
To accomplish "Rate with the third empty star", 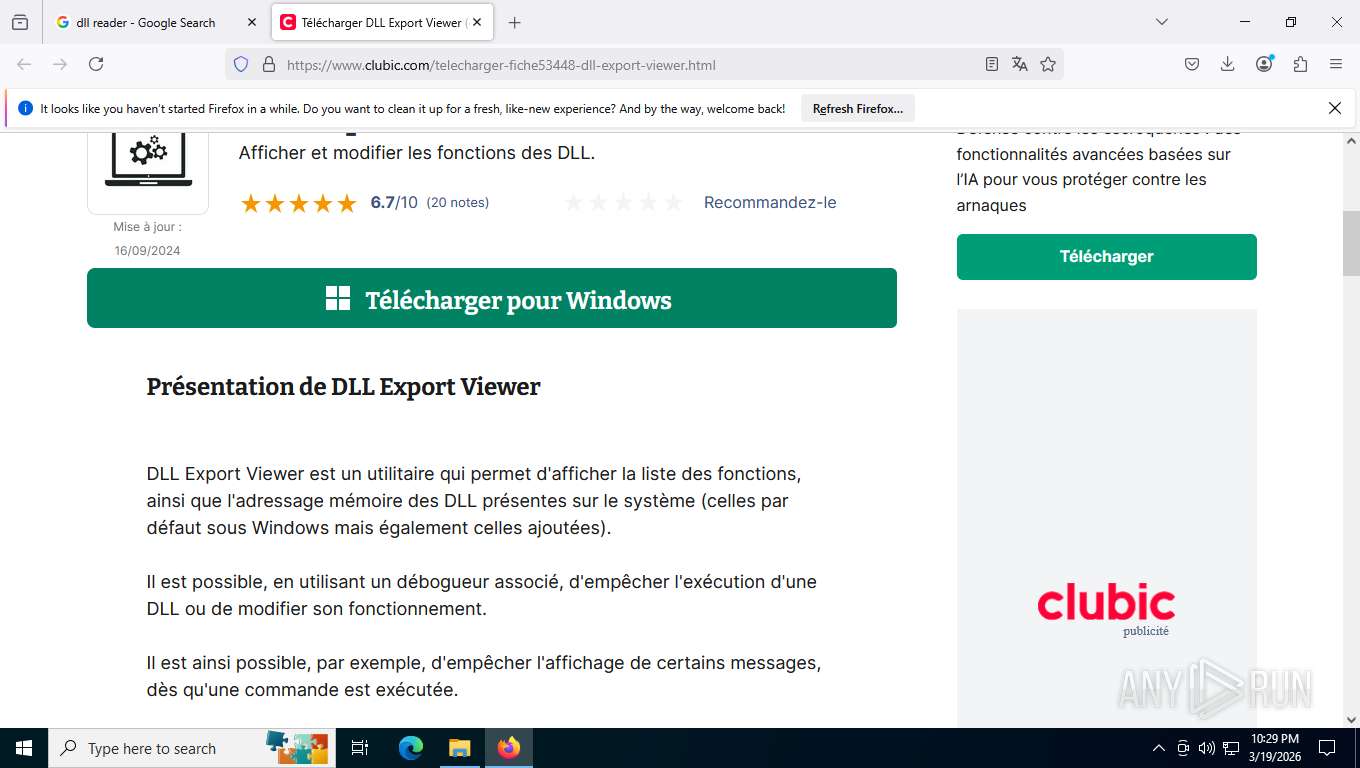I will pyautogui.click(x=623, y=203).
